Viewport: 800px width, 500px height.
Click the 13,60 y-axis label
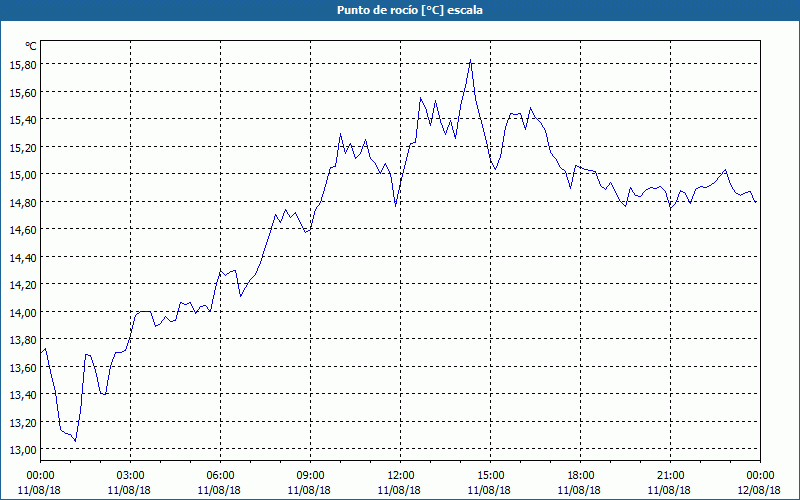tap(22, 368)
